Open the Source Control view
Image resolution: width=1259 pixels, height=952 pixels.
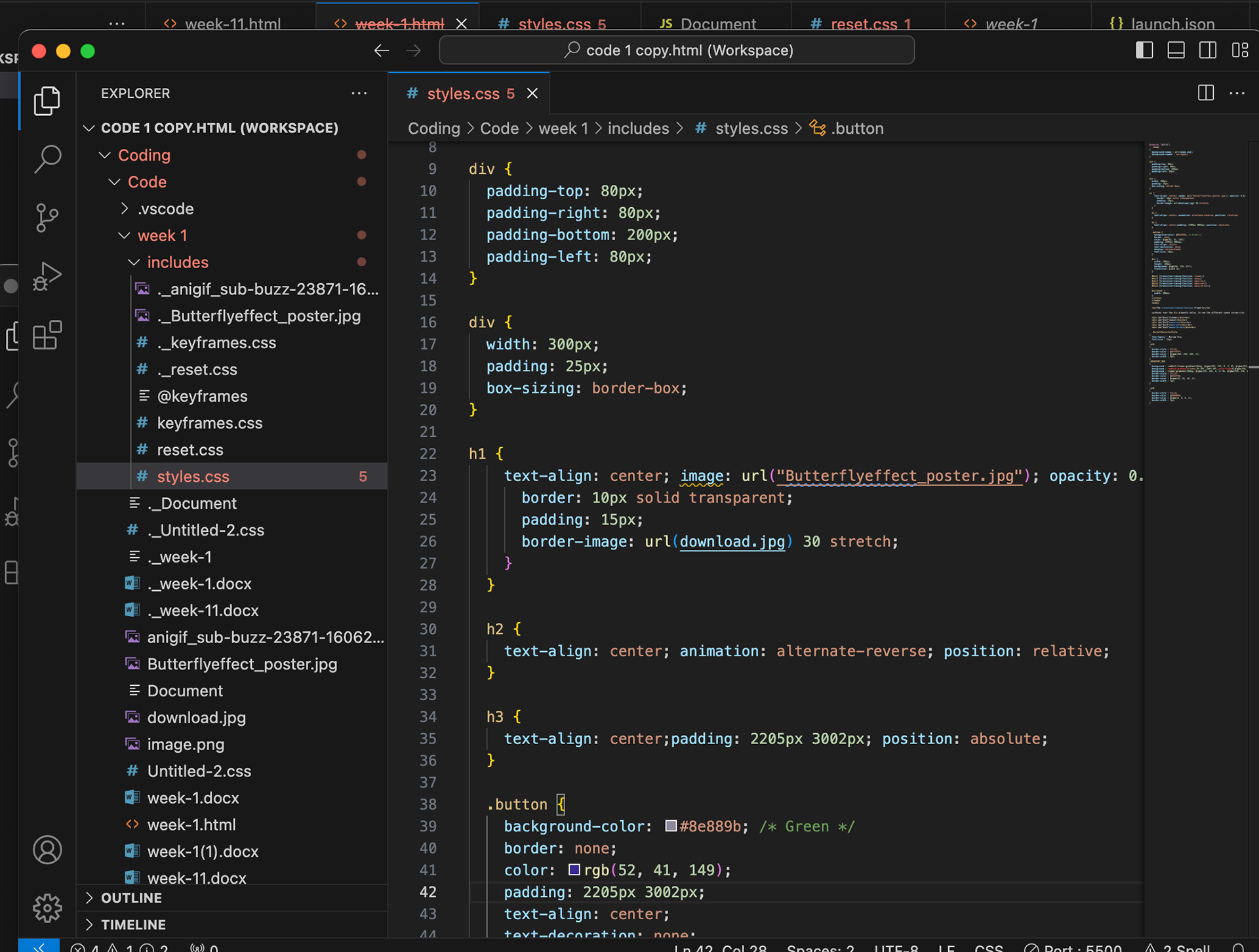click(47, 218)
